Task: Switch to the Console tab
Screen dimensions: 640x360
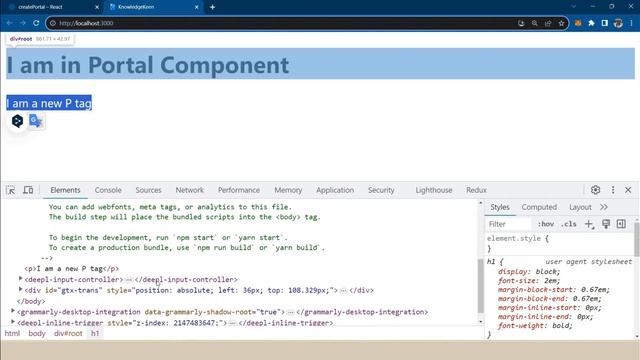Action: (108, 190)
